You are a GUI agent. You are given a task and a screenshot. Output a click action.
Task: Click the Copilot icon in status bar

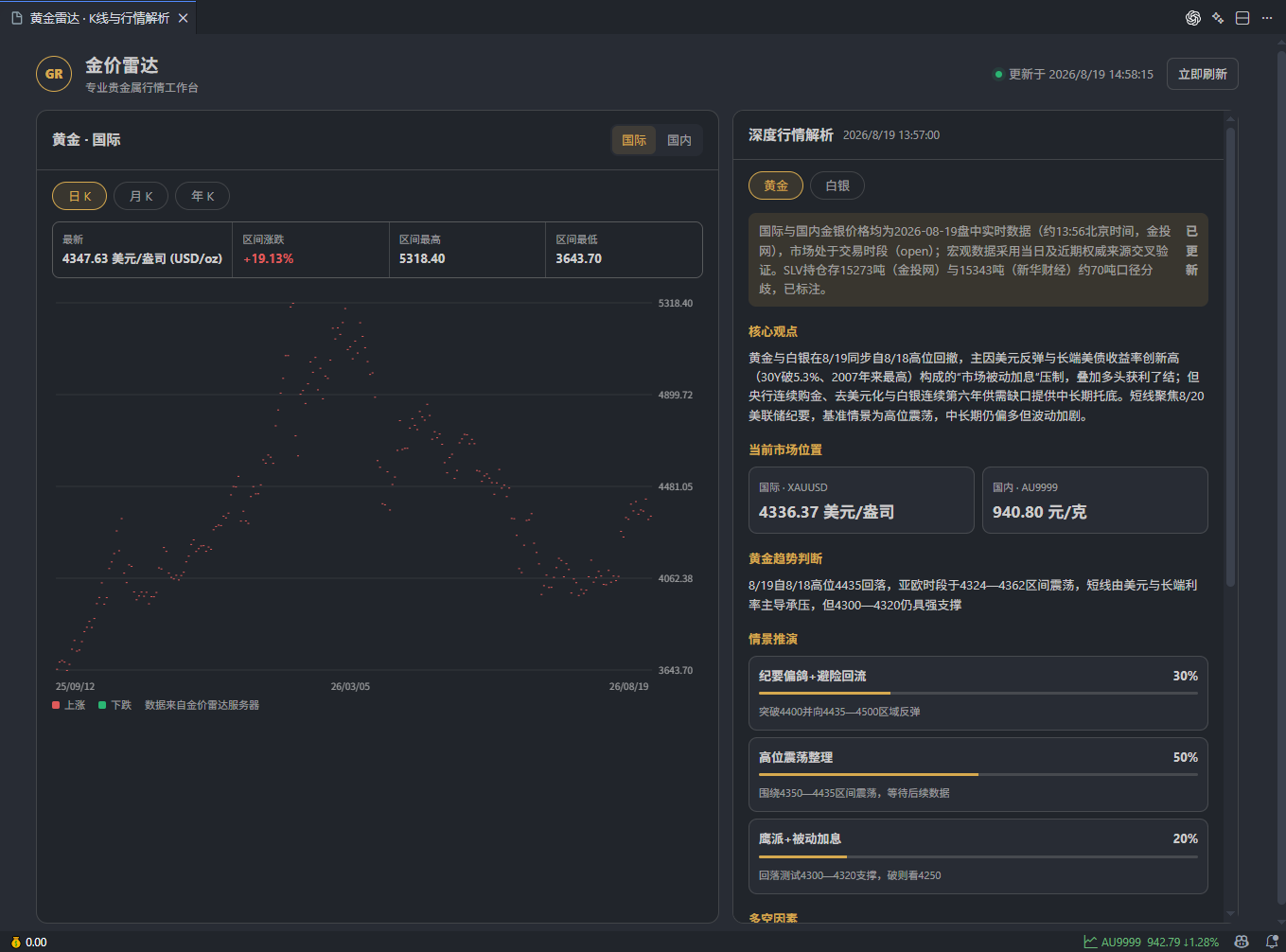click(x=1242, y=942)
